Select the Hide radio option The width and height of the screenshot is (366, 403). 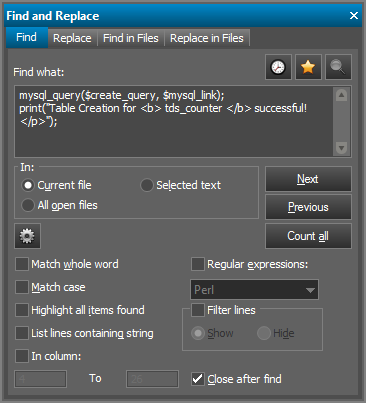click(x=264, y=333)
